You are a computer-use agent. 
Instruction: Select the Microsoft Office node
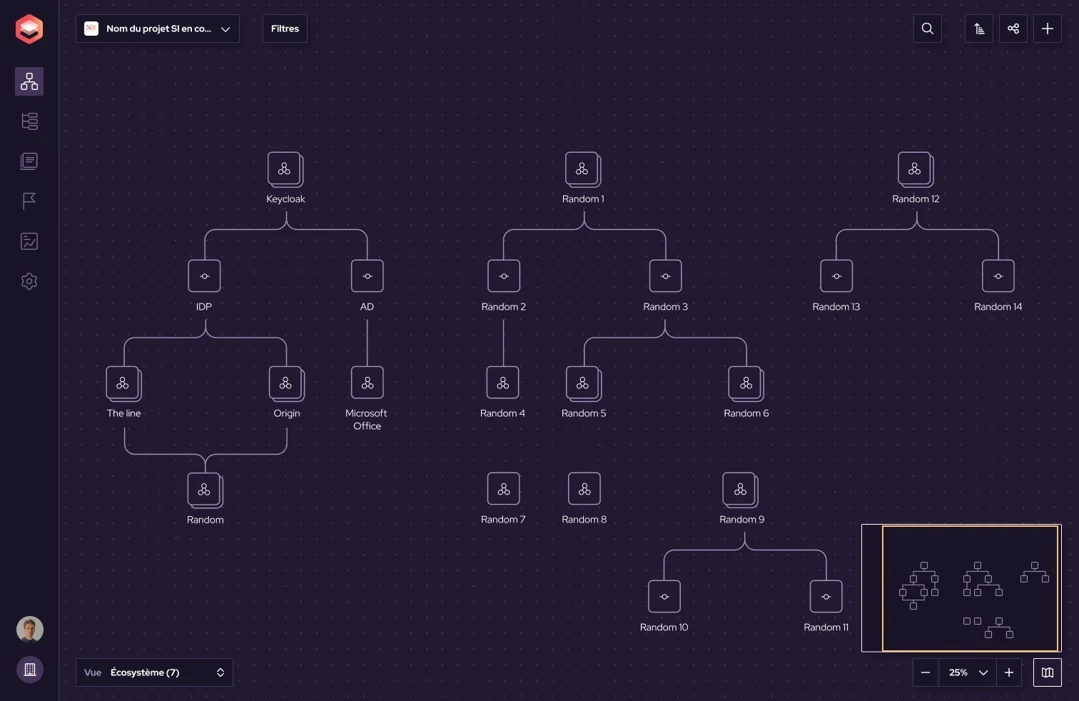click(367, 382)
